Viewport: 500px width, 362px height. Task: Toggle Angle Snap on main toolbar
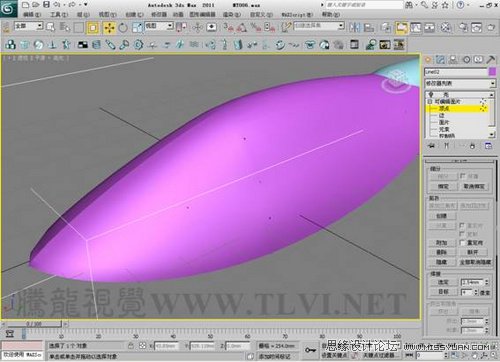click(242, 28)
